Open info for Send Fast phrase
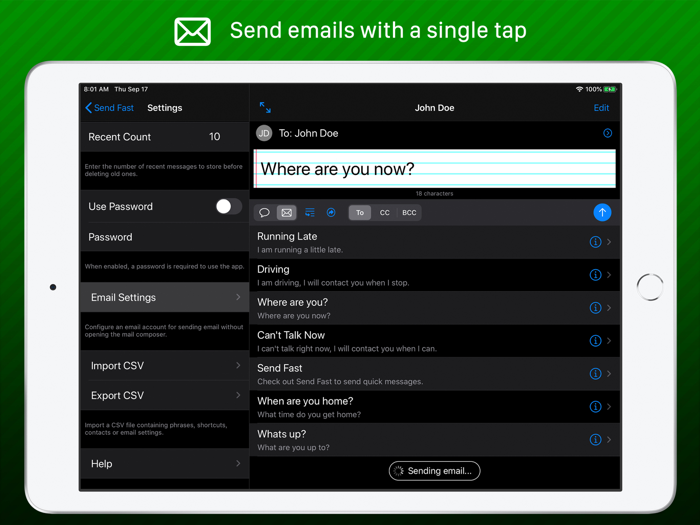Image resolution: width=700 pixels, height=525 pixels. pos(596,374)
